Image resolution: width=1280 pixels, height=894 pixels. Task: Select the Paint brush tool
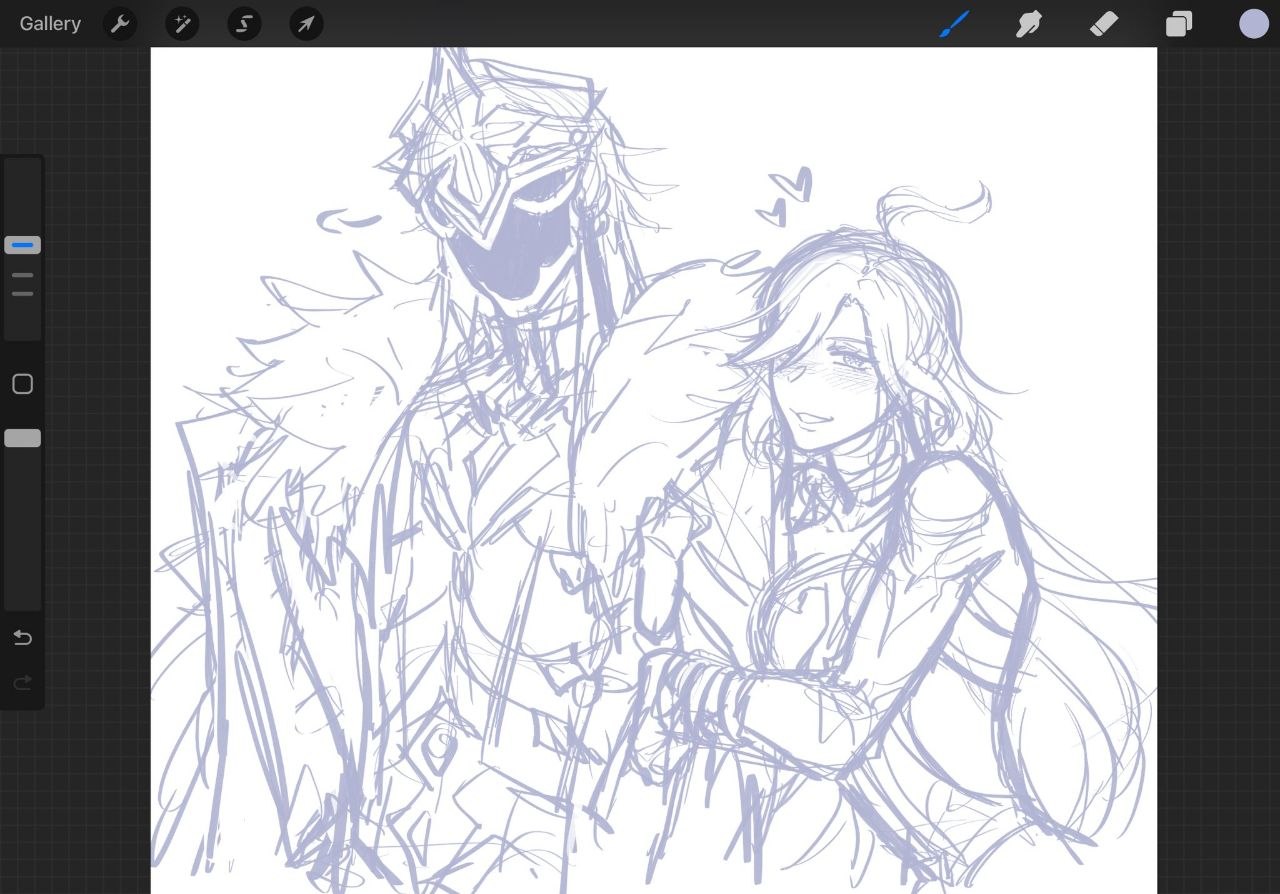tap(954, 24)
